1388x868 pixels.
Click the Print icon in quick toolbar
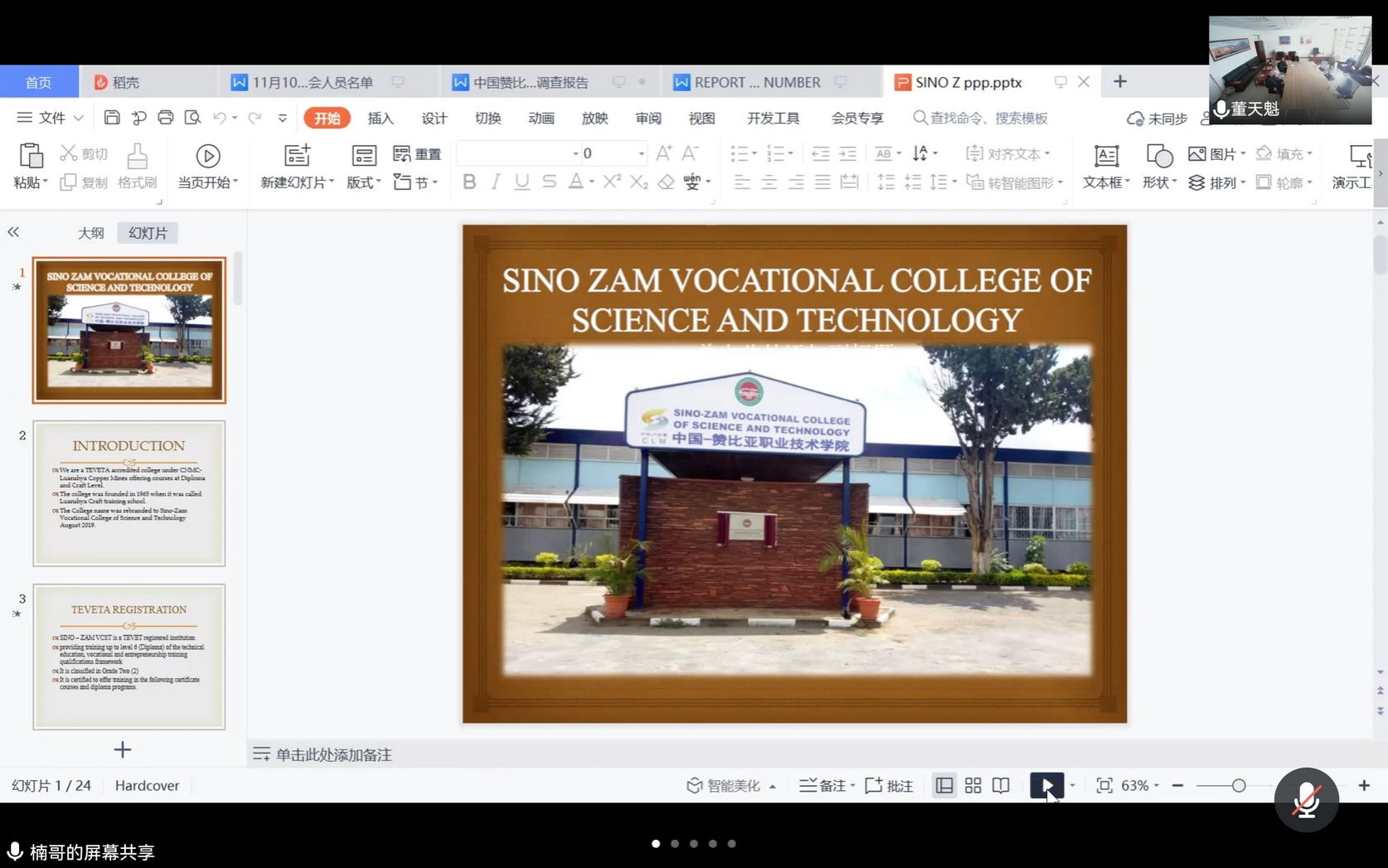click(x=166, y=118)
